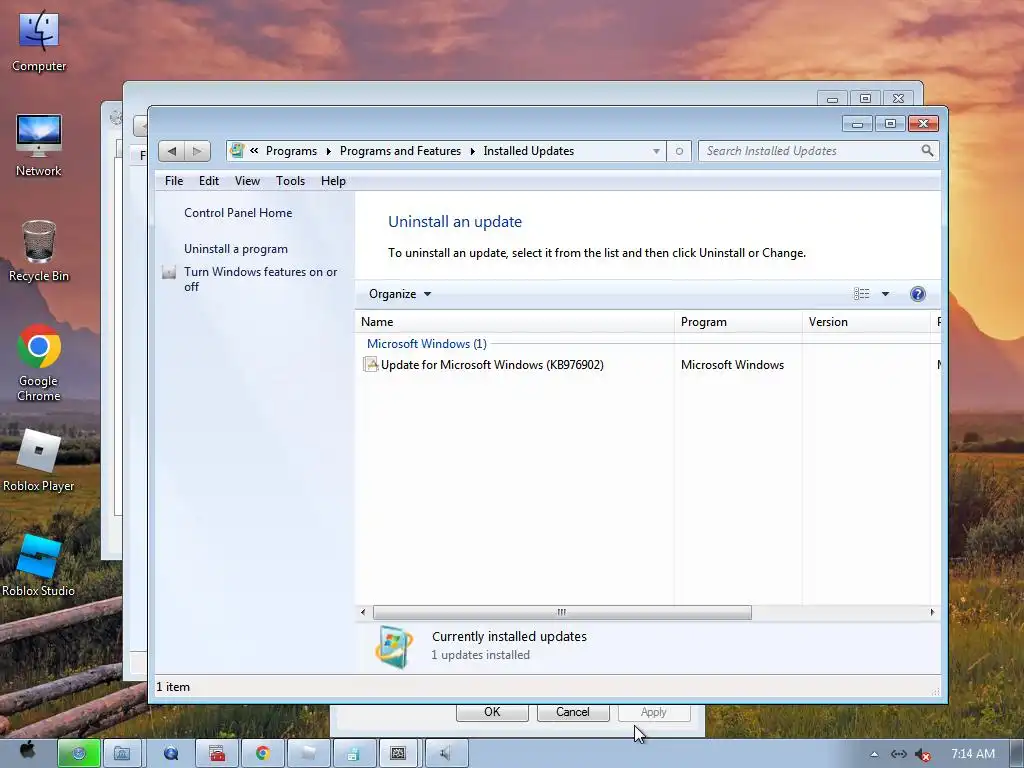Go to Control Panel Home

(238, 213)
